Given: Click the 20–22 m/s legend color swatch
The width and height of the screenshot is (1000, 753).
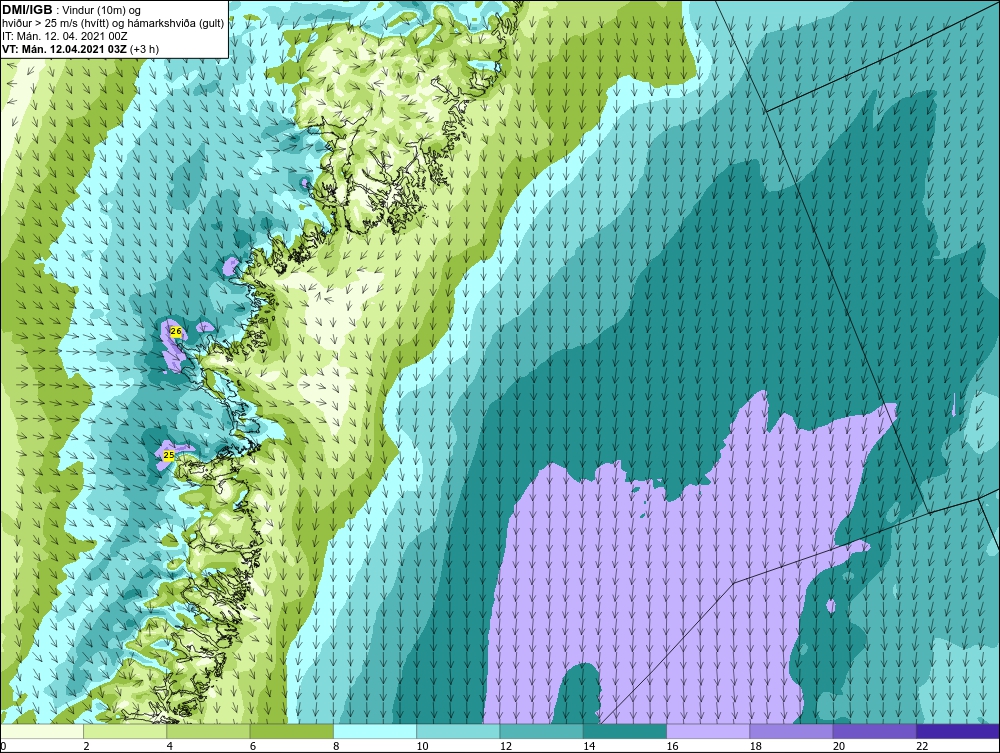Looking at the screenshot, I should click(874, 731).
